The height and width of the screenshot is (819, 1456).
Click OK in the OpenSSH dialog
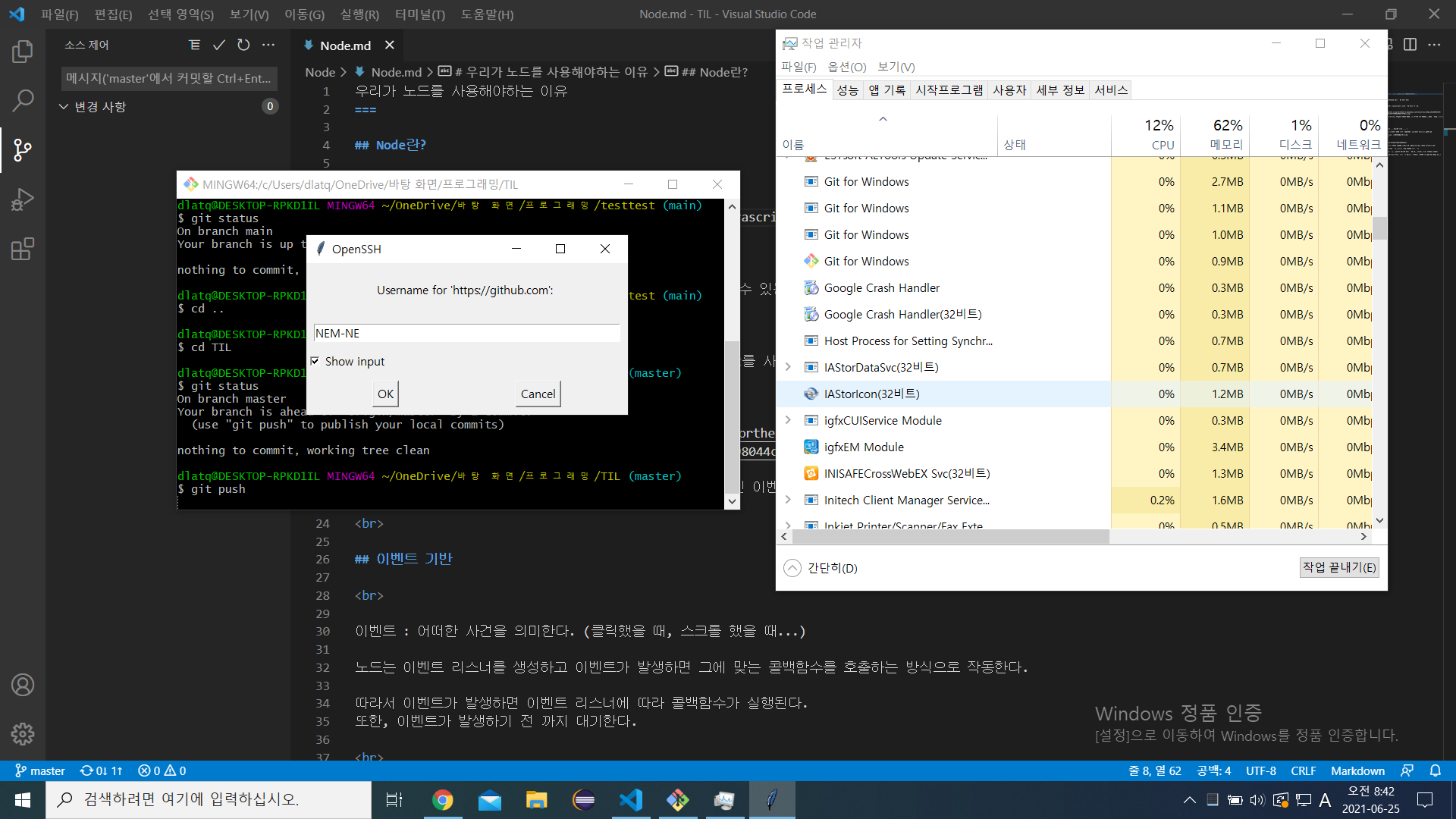tap(385, 394)
